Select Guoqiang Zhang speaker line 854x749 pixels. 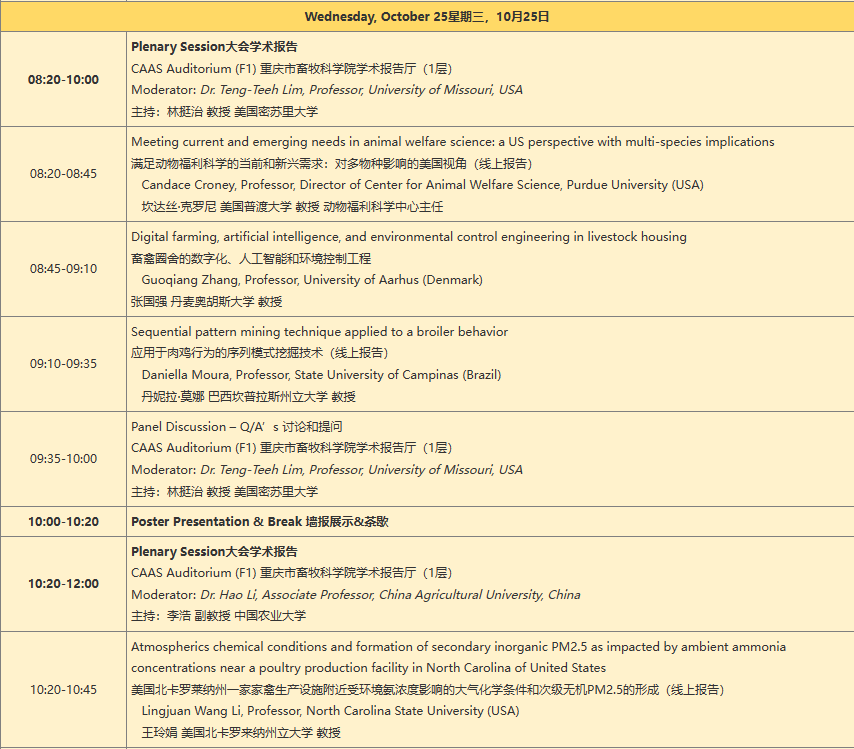(x=312, y=280)
